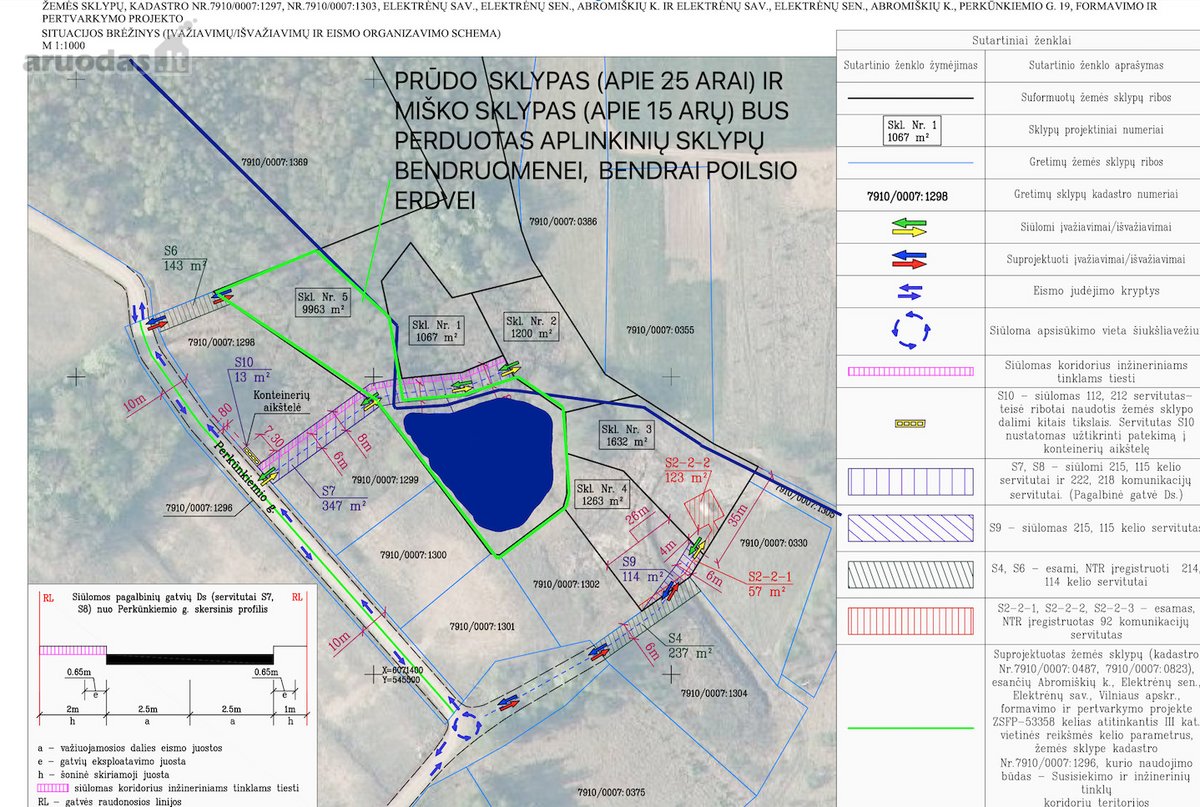This screenshot has height=807, width=1200.
Task: Click the green road line sample at legend bottom
Action: [x=909, y=730]
